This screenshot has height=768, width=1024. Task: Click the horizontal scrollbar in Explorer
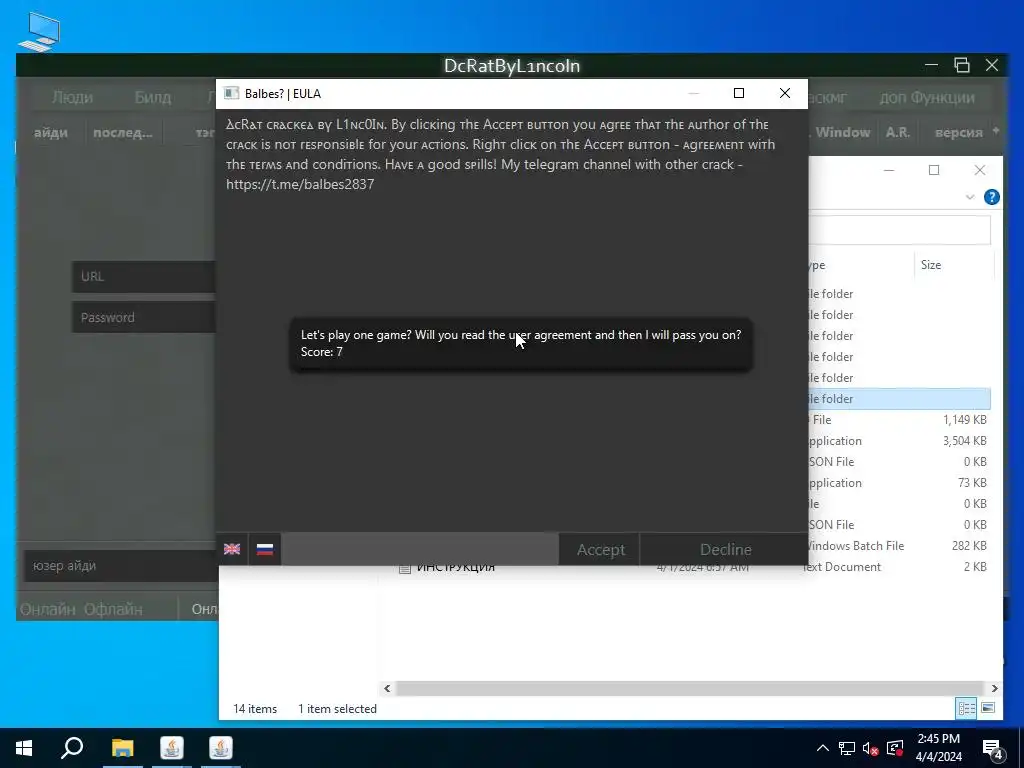[690, 688]
